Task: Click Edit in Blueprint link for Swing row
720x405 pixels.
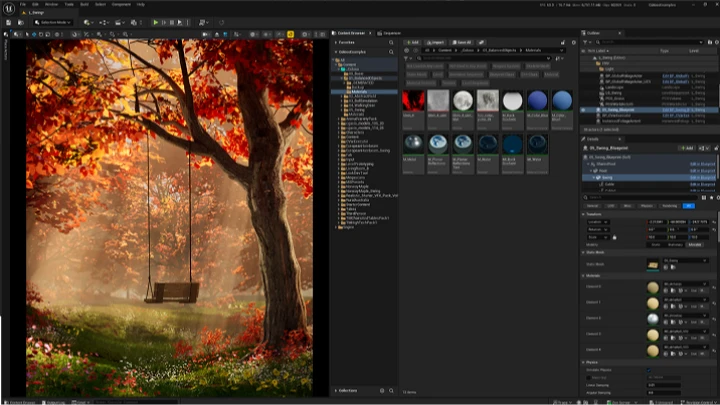Action: tap(703, 177)
